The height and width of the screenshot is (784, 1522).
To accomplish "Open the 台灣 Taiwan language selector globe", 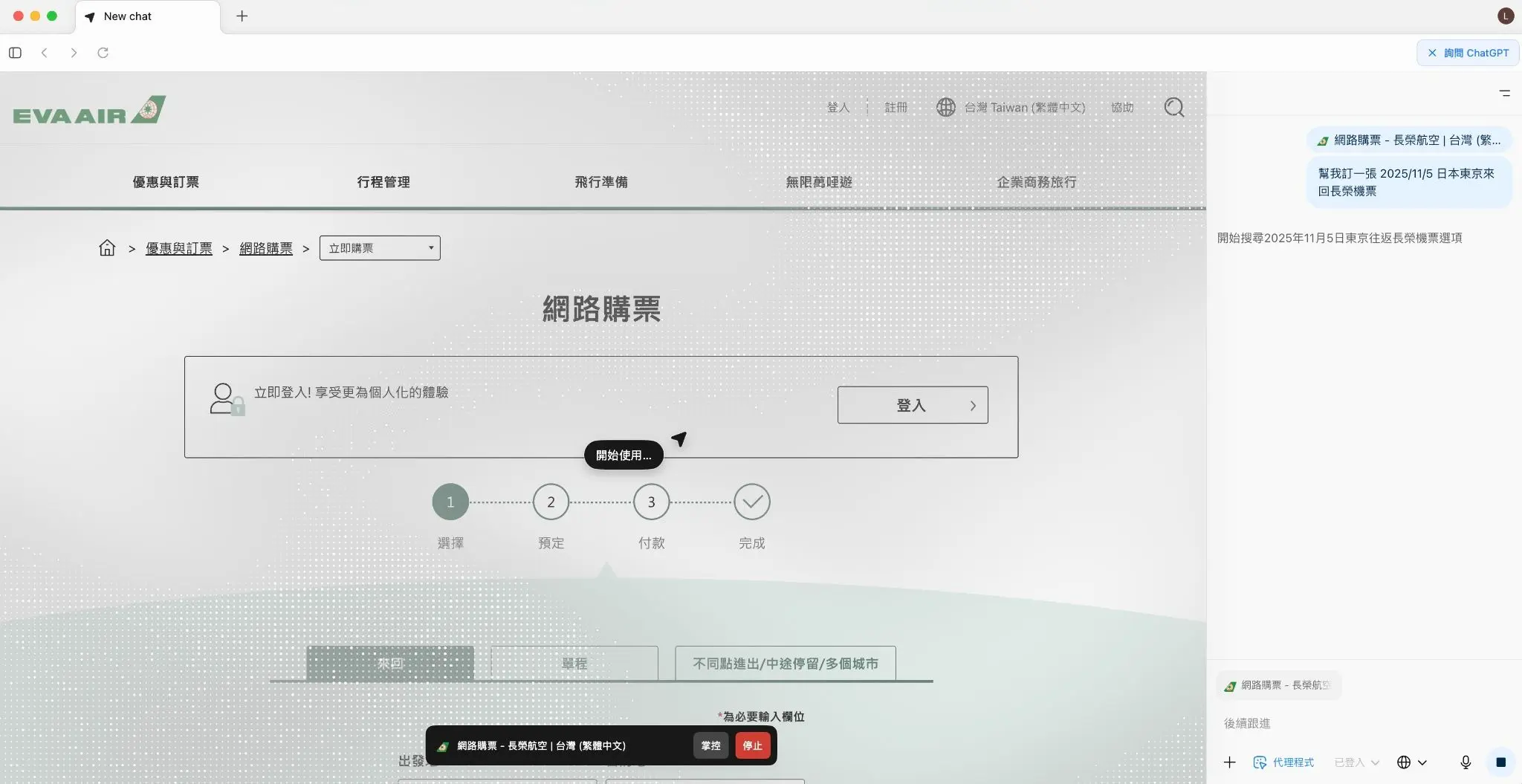I will click(x=946, y=107).
